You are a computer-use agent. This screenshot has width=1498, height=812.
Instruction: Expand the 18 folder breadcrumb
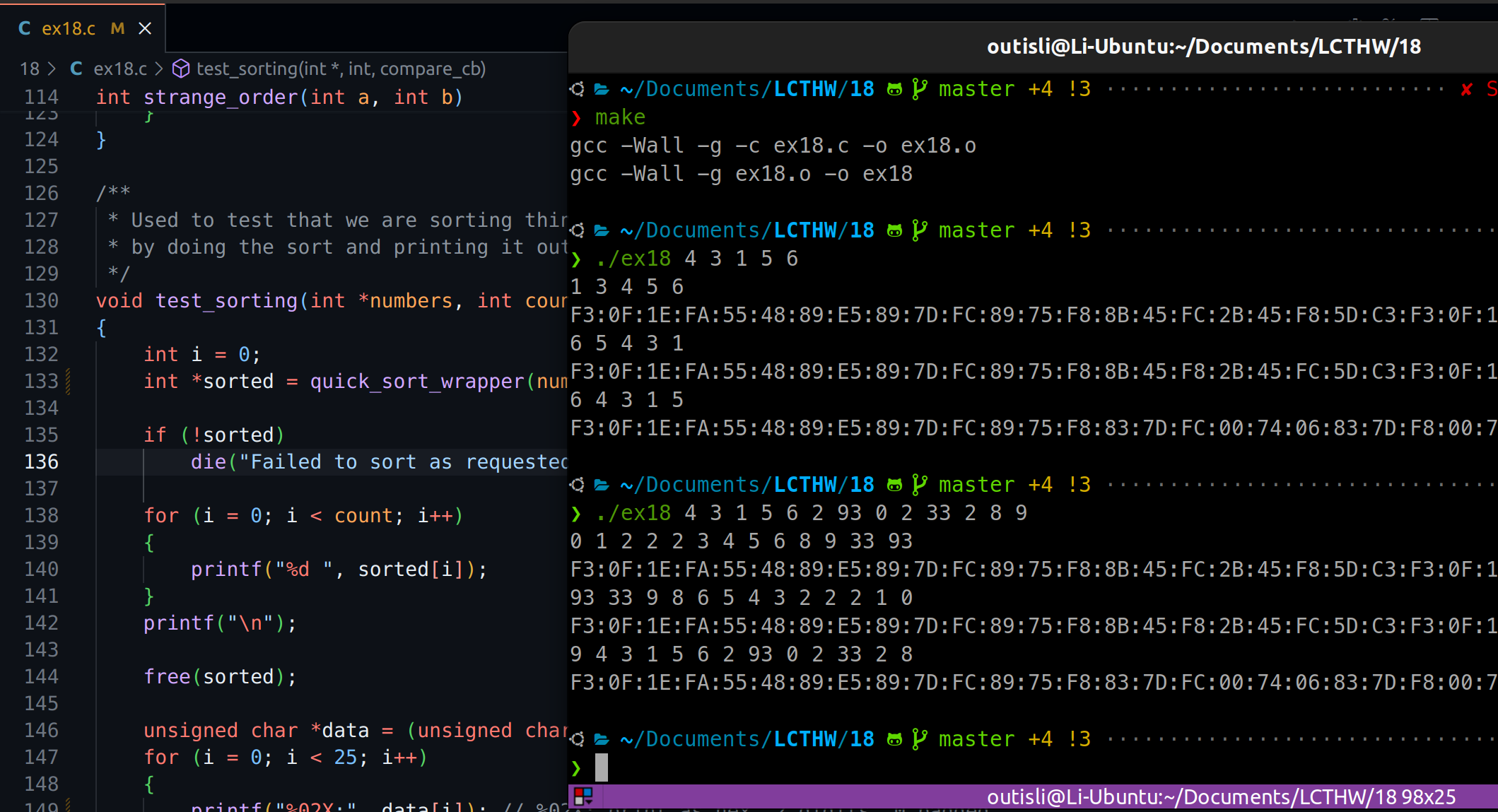point(30,69)
